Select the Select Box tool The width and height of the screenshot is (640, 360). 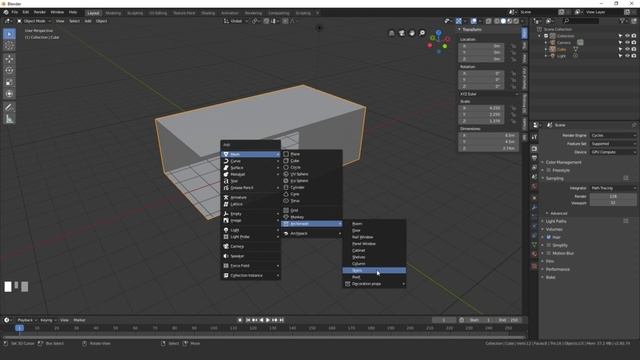click(x=9, y=34)
